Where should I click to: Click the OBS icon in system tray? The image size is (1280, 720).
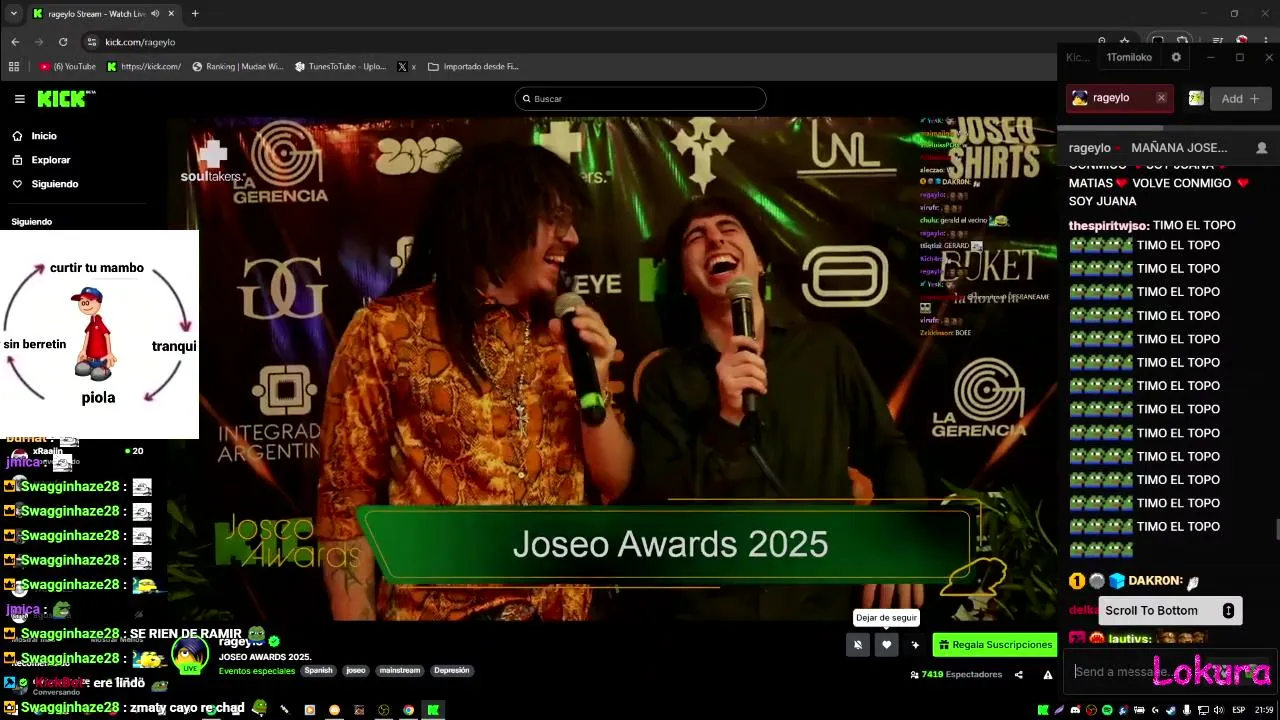(x=1091, y=710)
